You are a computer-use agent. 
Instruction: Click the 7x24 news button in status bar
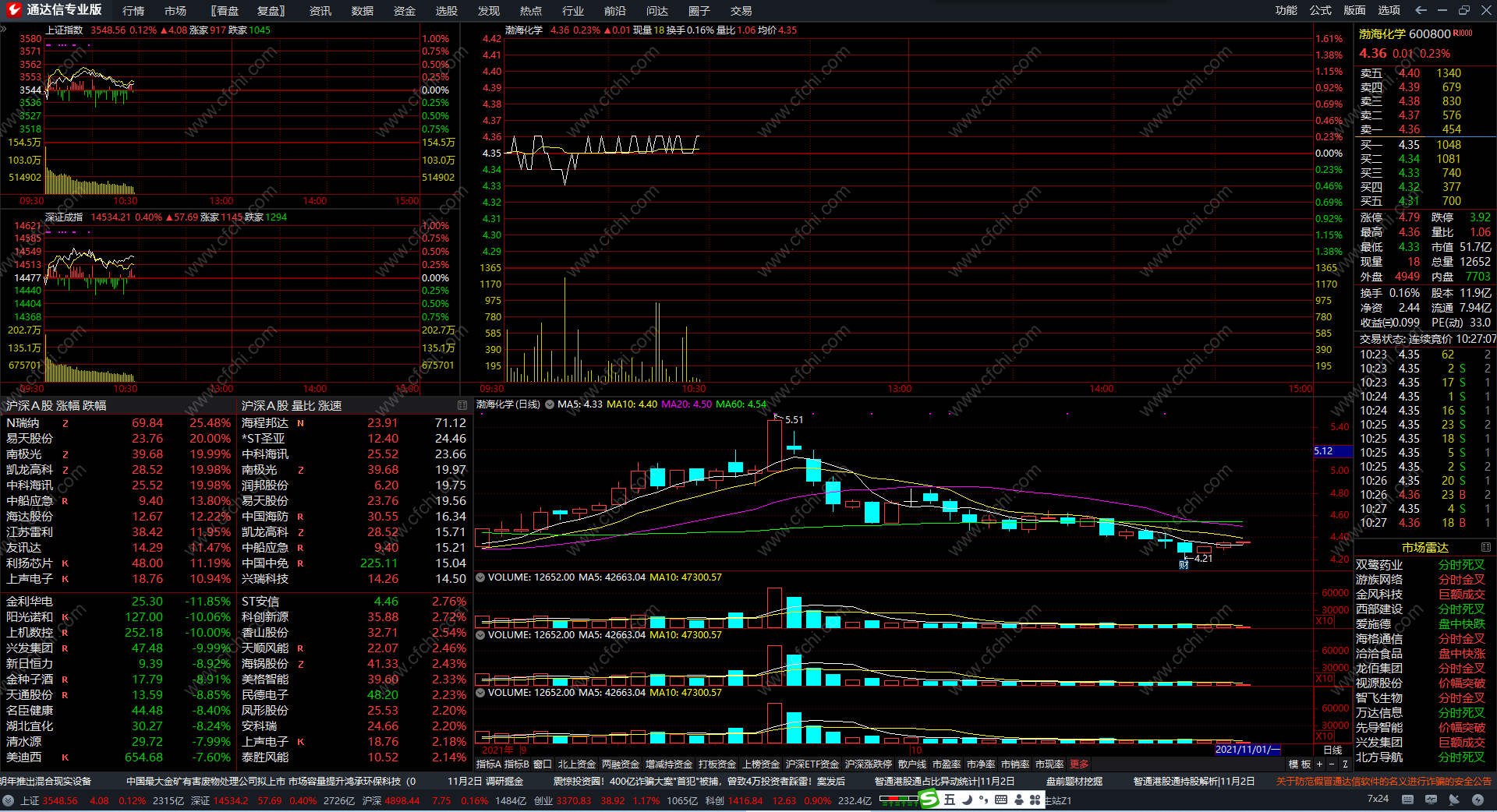click(1378, 799)
